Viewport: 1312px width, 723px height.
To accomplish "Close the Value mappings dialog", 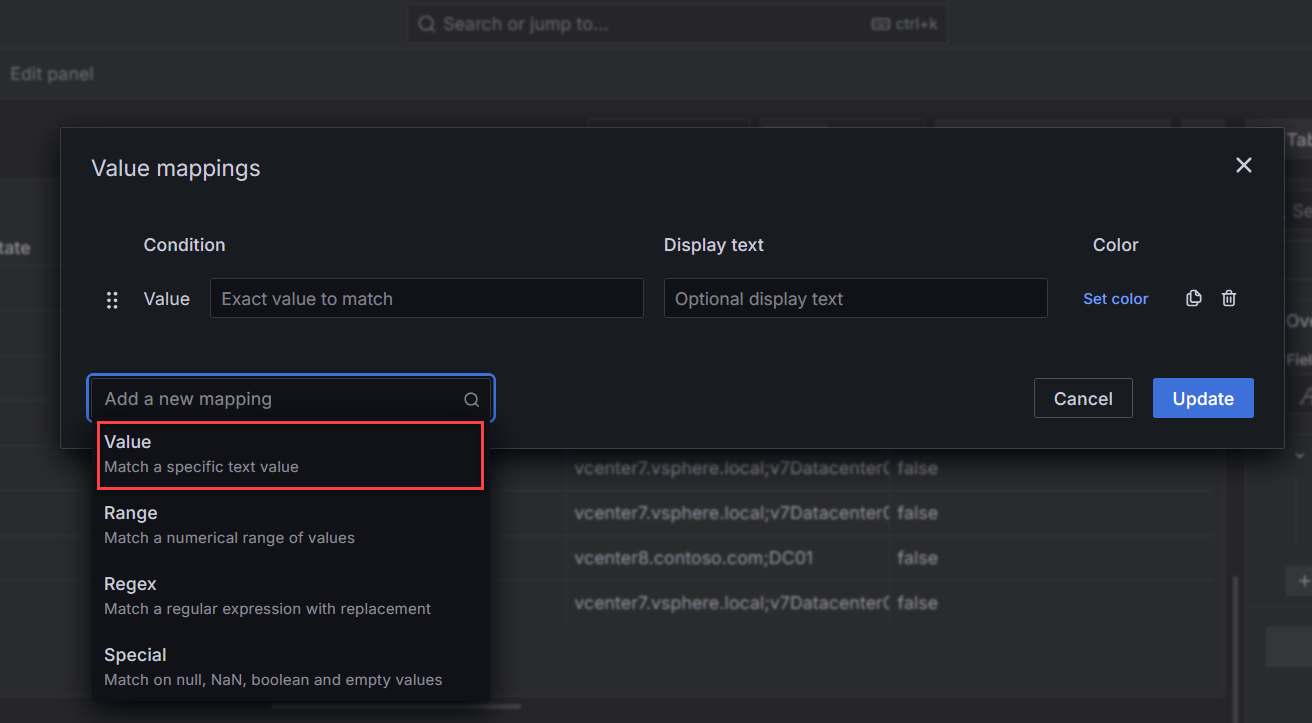I will point(1243,165).
